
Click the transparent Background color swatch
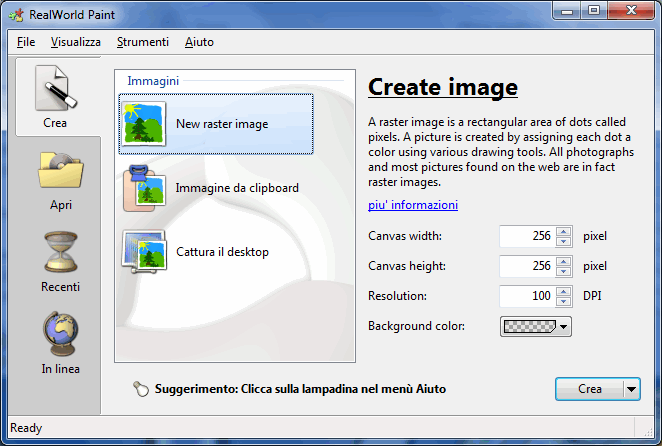point(530,326)
